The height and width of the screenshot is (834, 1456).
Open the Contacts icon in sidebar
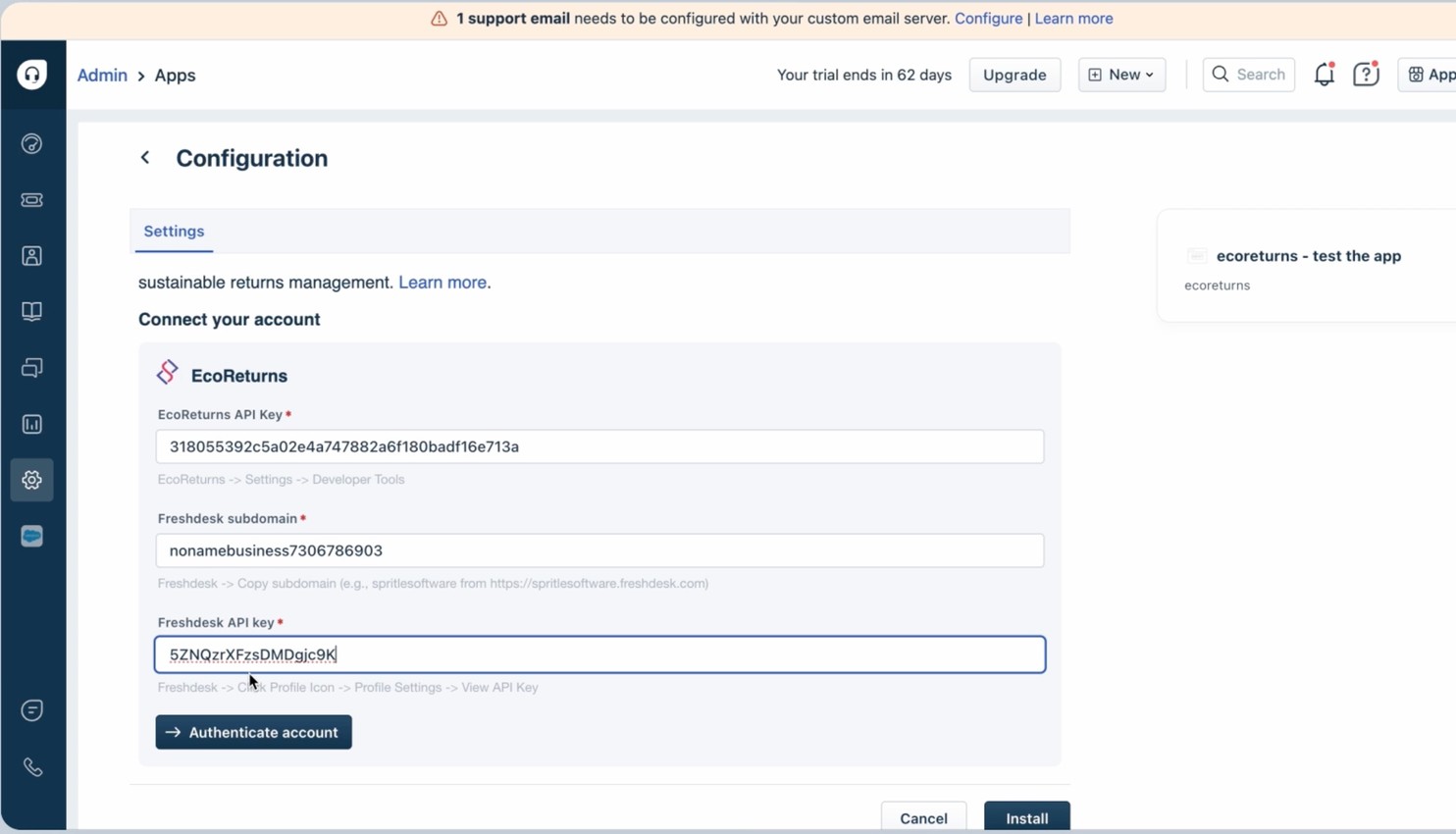point(32,256)
